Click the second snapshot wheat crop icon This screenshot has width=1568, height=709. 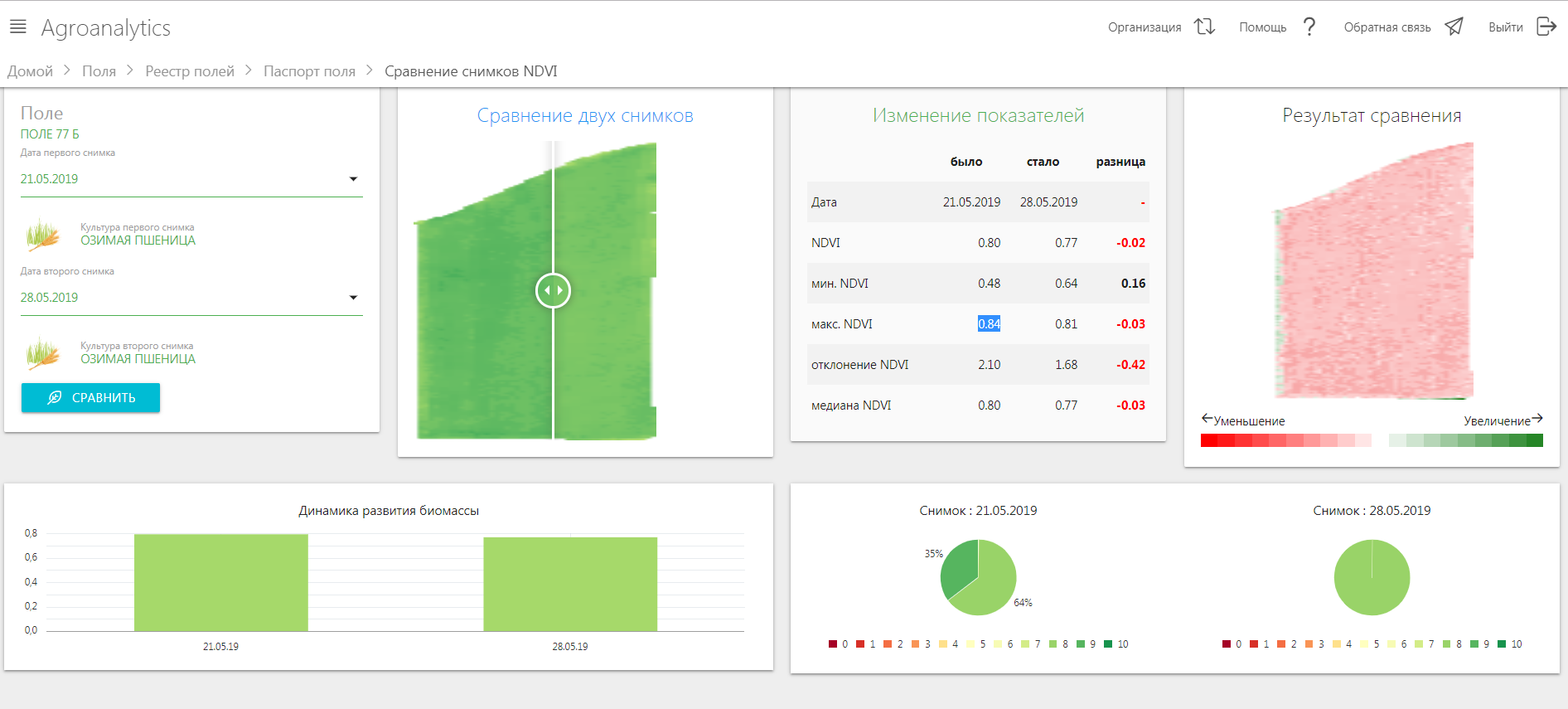pyautogui.click(x=43, y=353)
